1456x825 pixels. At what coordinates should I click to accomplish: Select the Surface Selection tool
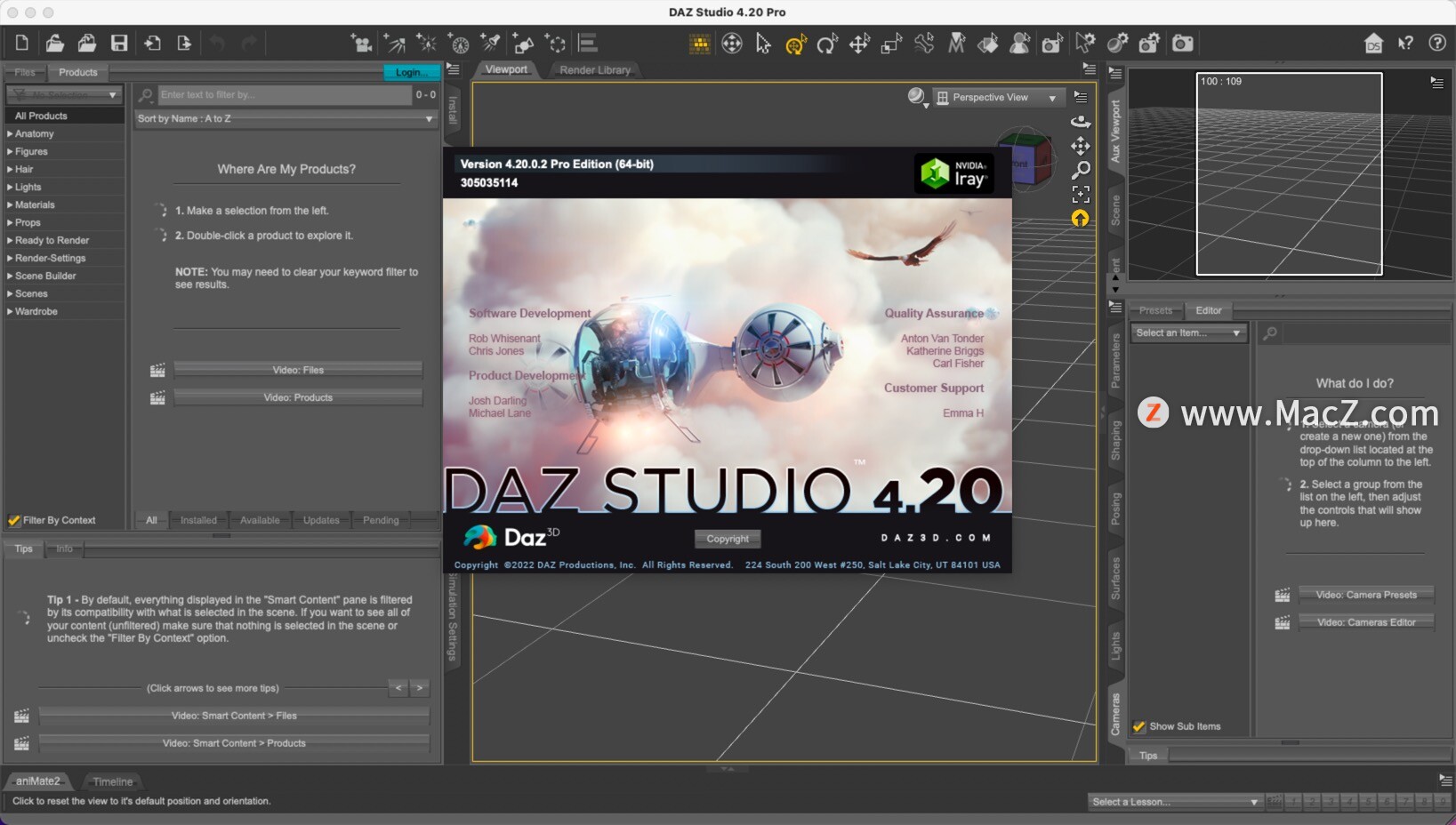pyautogui.click(x=988, y=43)
